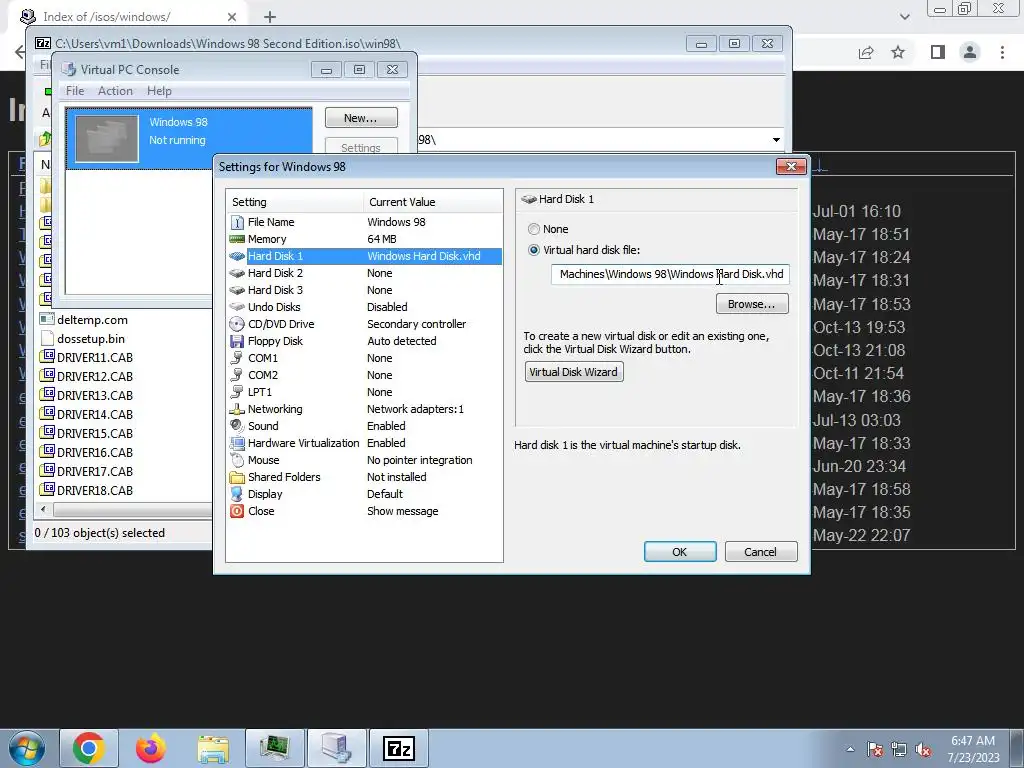This screenshot has width=1024, height=768.
Task: Confirm settings with OK
Action: (x=679, y=552)
